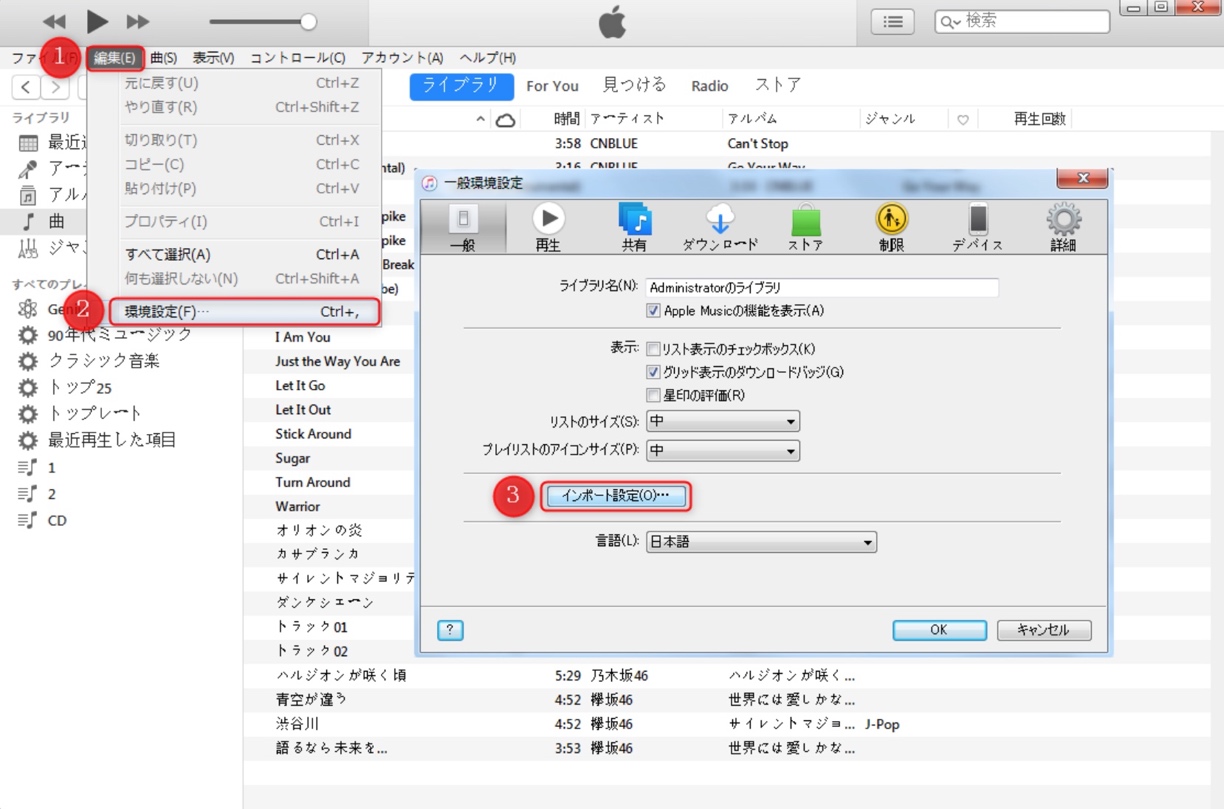Open the 編集(E) menu
Image resolution: width=1224 pixels, height=809 pixels.
tap(114, 58)
